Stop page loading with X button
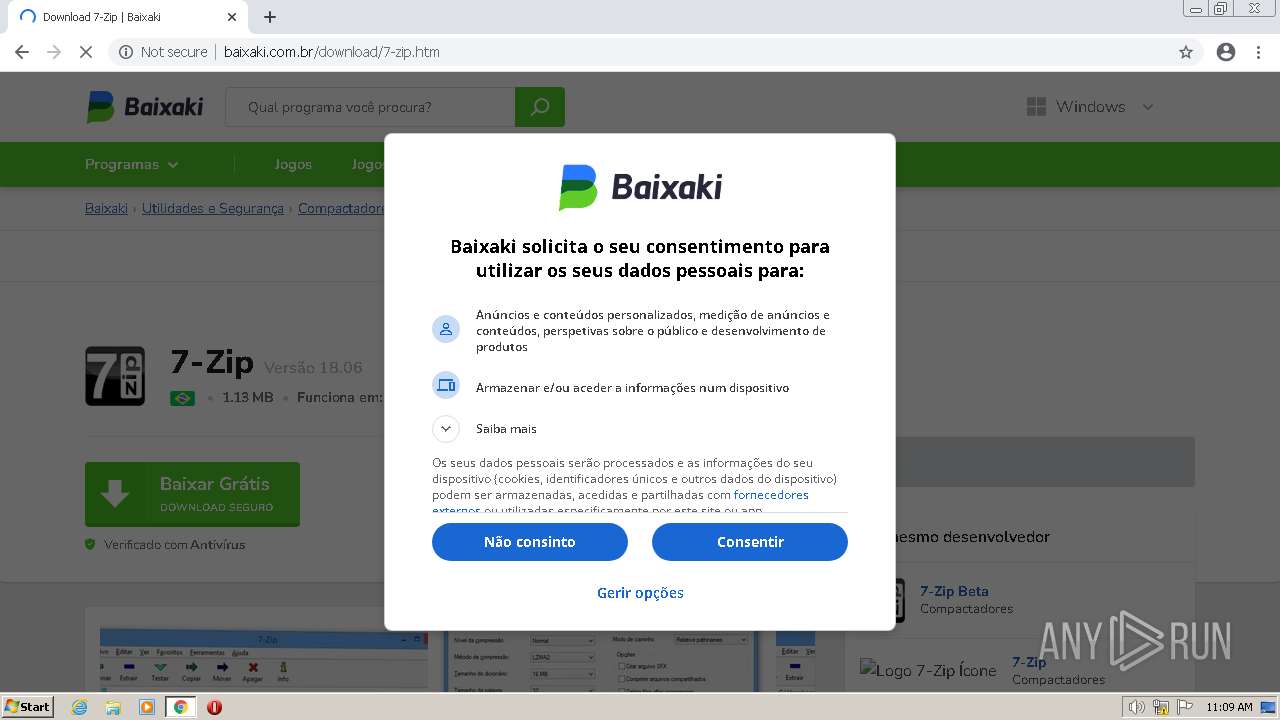Screen dimensions: 1280x720 click(86, 52)
